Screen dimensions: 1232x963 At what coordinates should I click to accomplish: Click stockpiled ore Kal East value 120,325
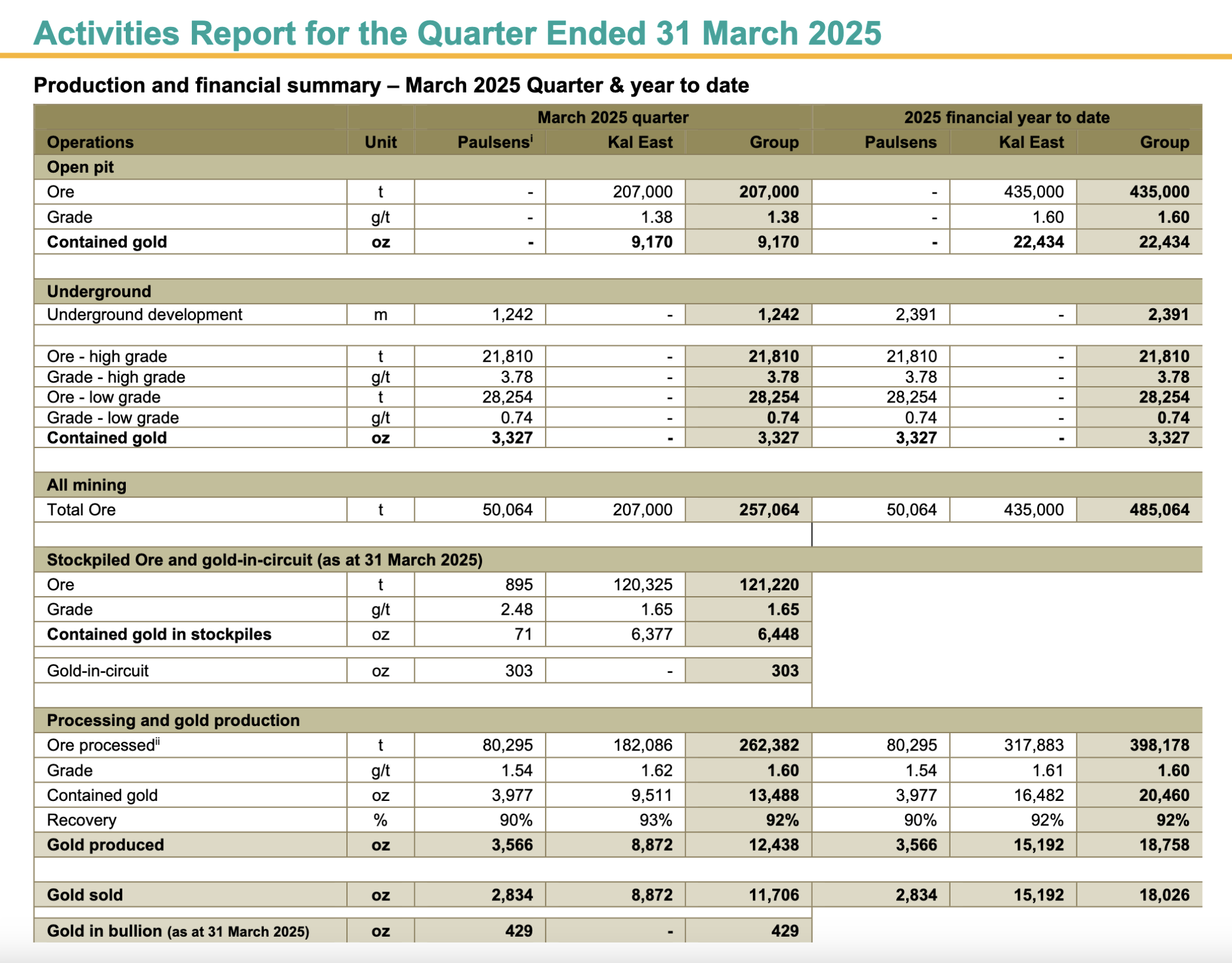(x=642, y=584)
